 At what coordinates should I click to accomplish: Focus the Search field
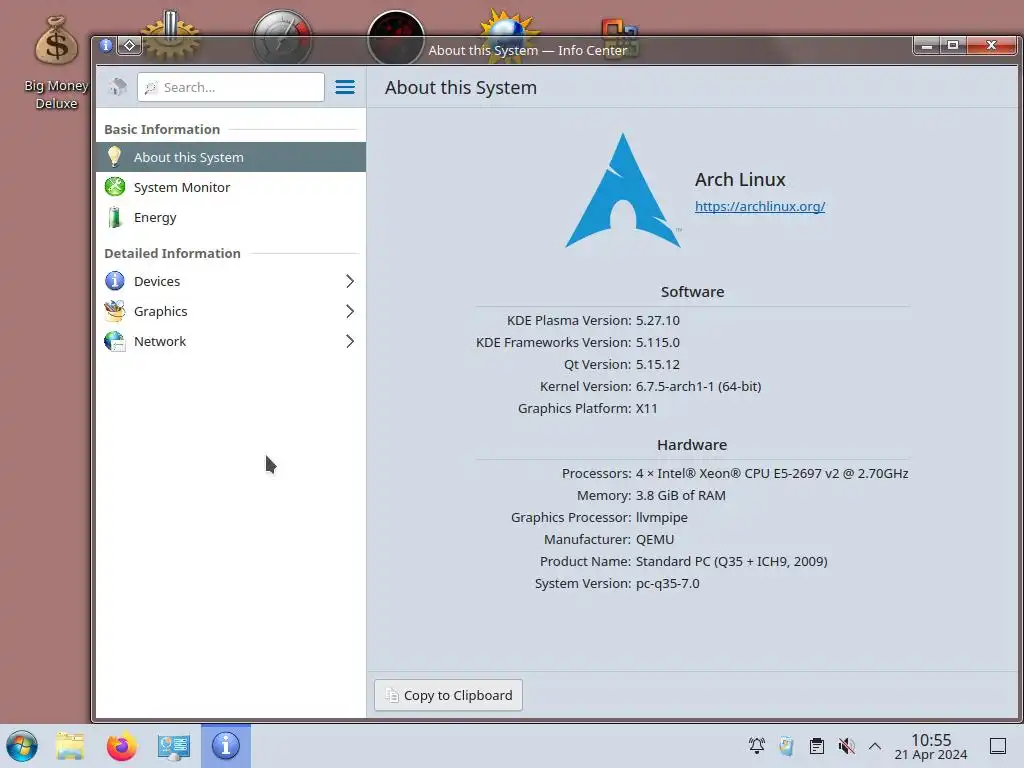tap(231, 87)
